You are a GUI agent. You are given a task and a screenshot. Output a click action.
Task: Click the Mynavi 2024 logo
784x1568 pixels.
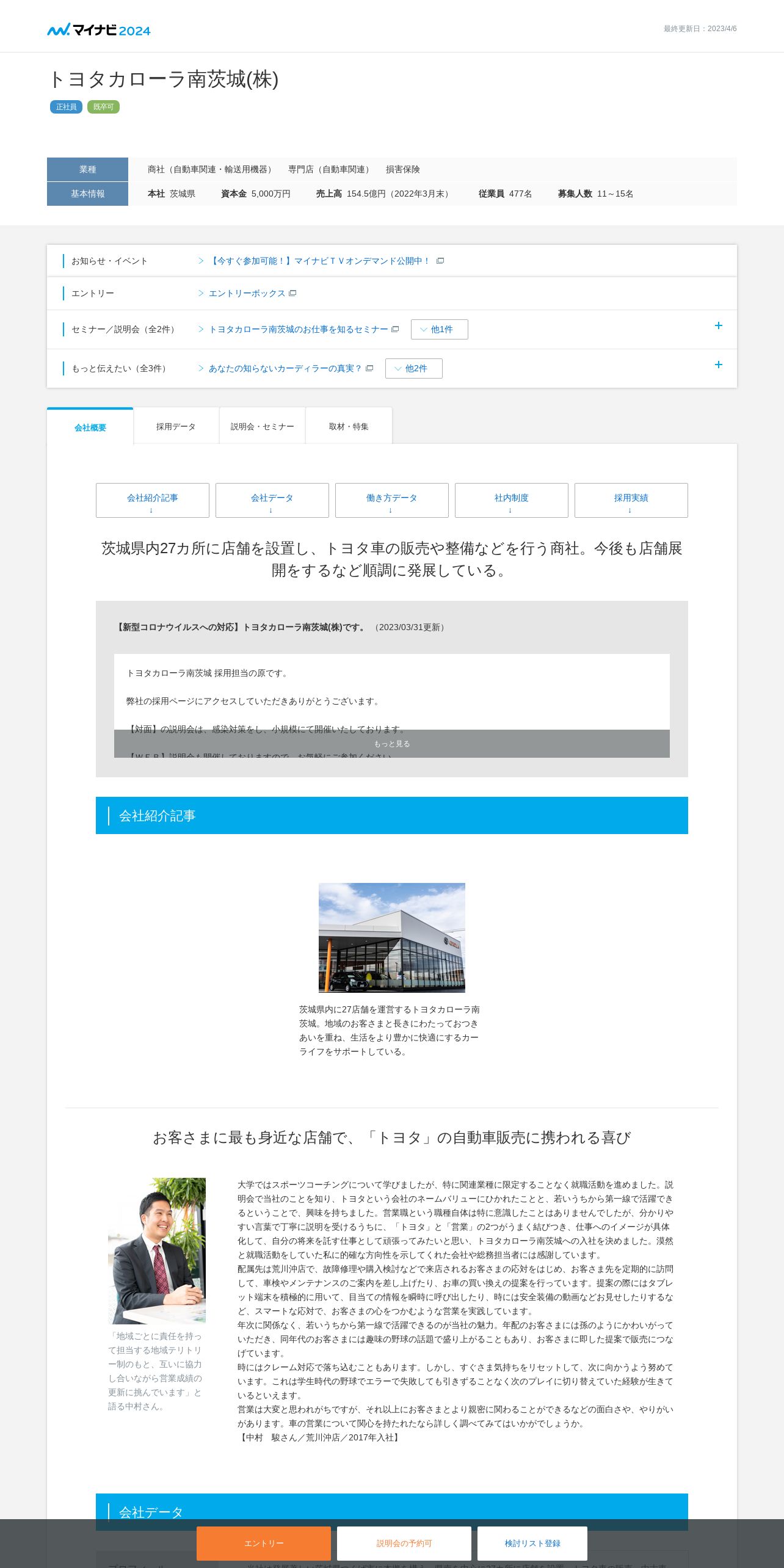pyautogui.click(x=99, y=29)
